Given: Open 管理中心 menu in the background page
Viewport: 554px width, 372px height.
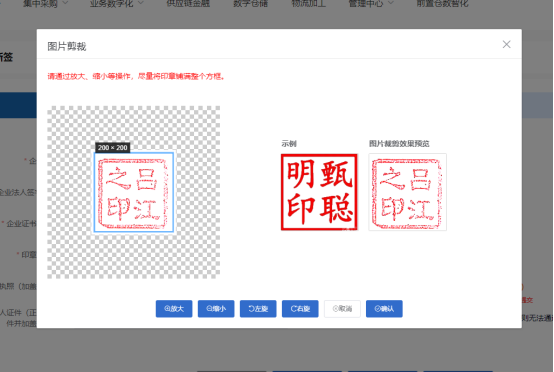Looking at the screenshot, I should [x=366, y=4].
